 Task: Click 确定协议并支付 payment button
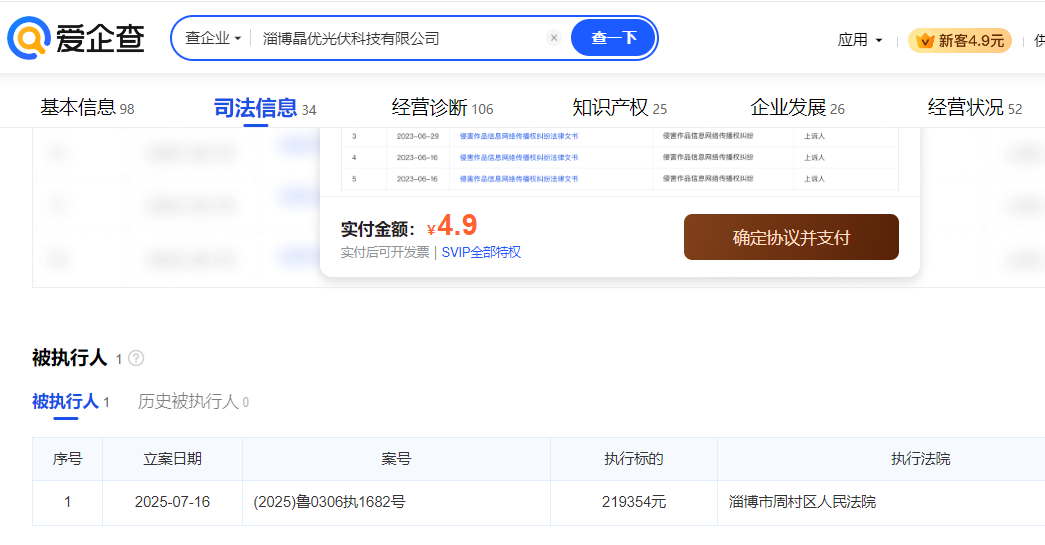tap(791, 237)
